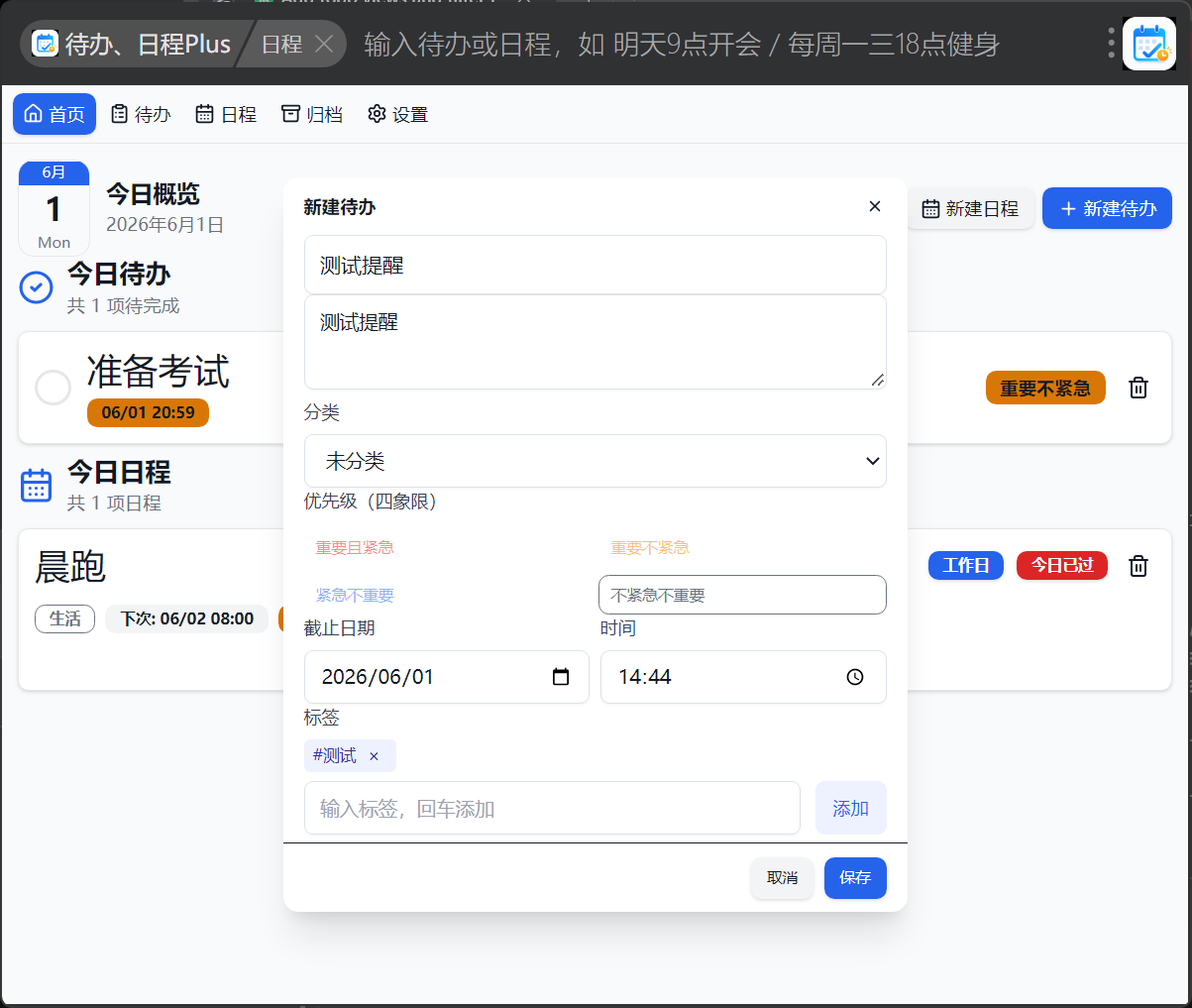The width and height of the screenshot is (1192, 1008).
Task: Click the 重要不紧急 badge on 准备考试
Action: point(1045,388)
